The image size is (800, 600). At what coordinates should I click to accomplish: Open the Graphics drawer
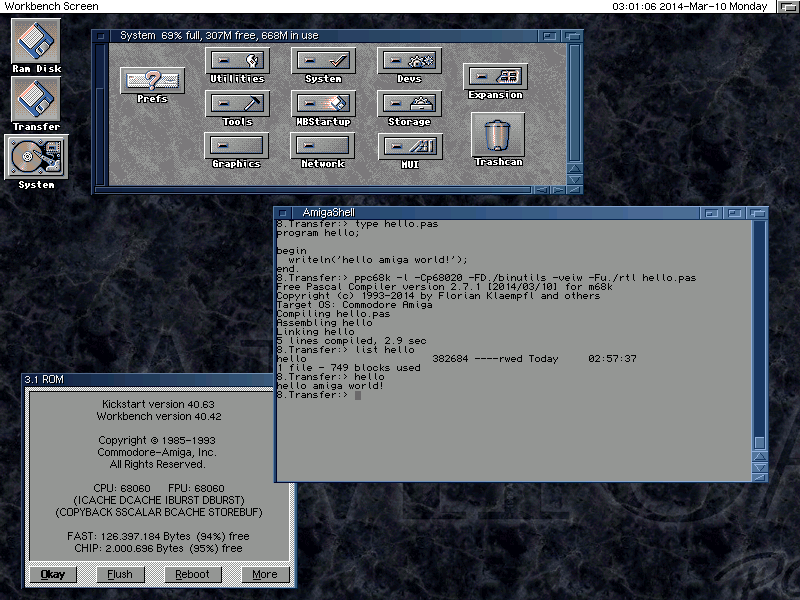pyautogui.click(x=236, y=151)
